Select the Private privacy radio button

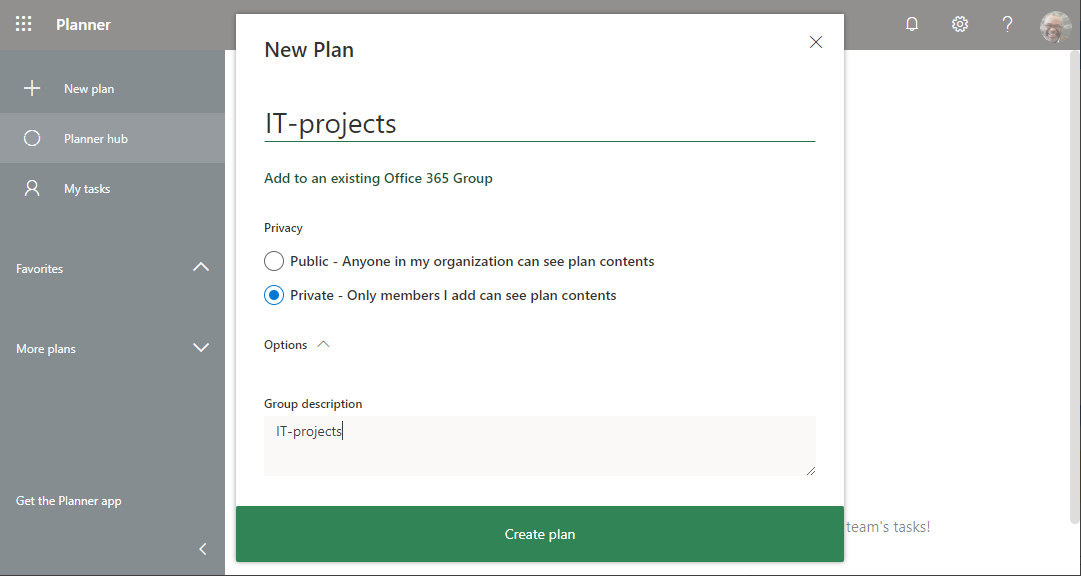[274, 295]
